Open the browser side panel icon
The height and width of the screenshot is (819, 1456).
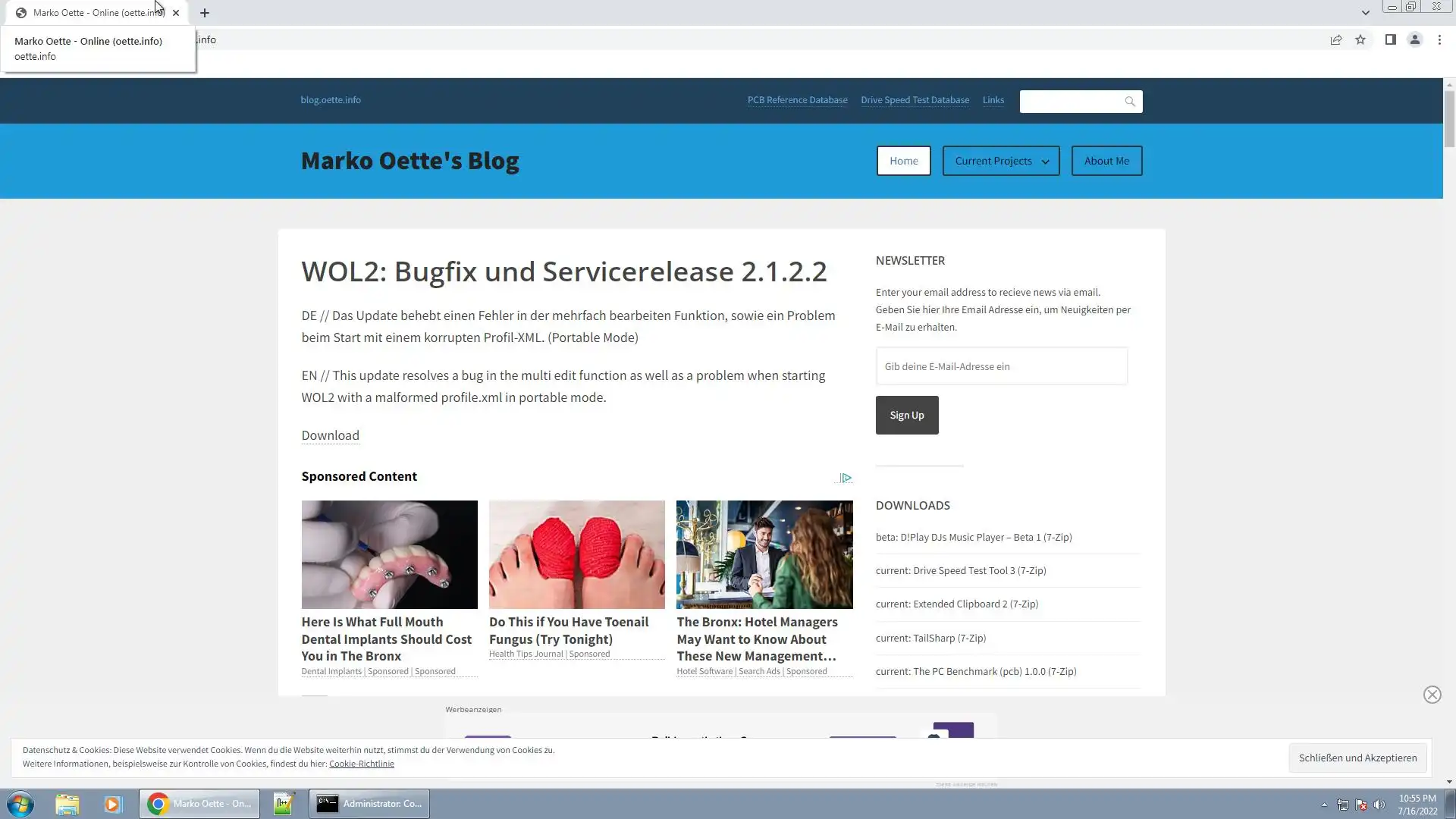point(1390,39)
